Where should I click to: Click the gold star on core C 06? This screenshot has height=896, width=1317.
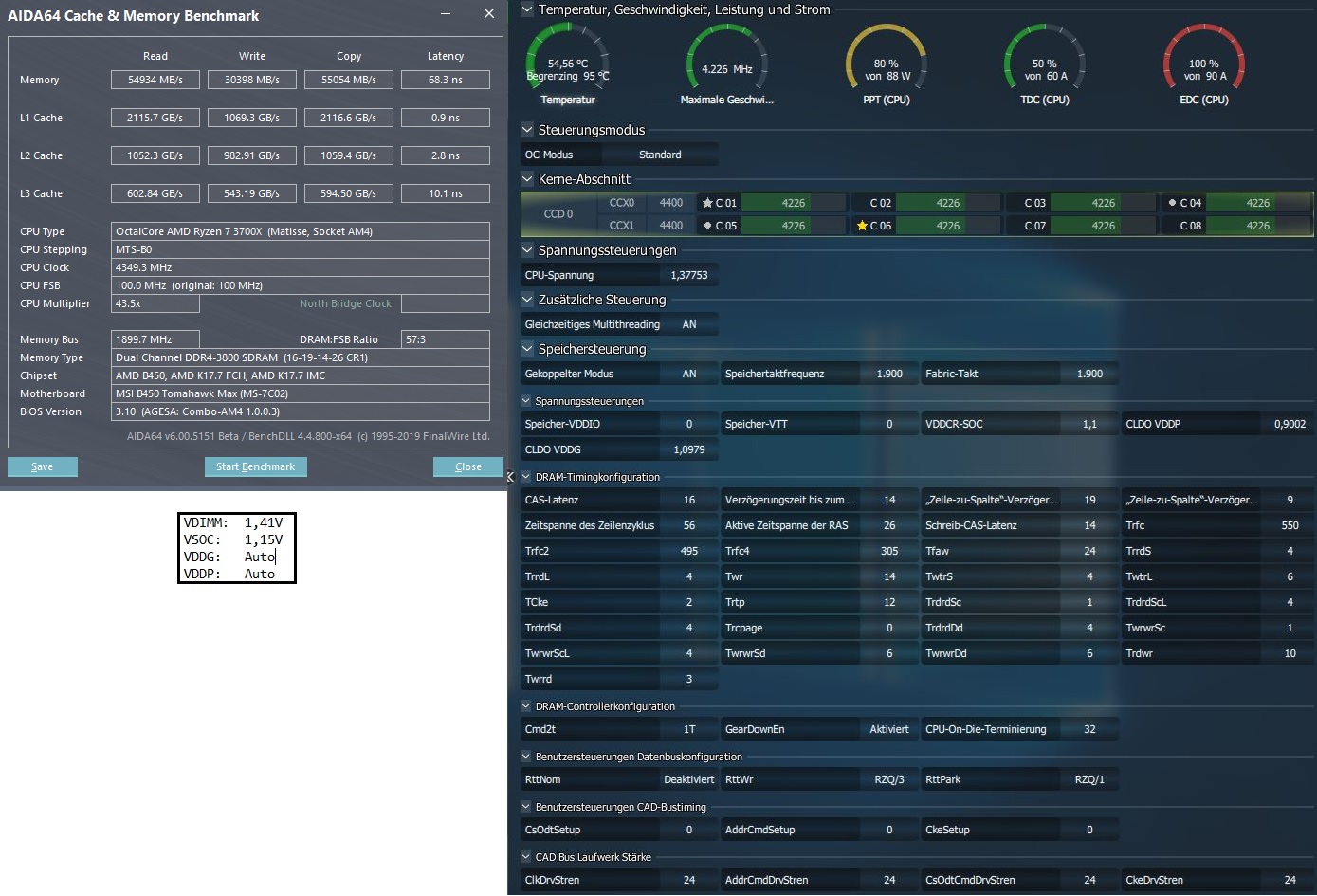(862, 226)
